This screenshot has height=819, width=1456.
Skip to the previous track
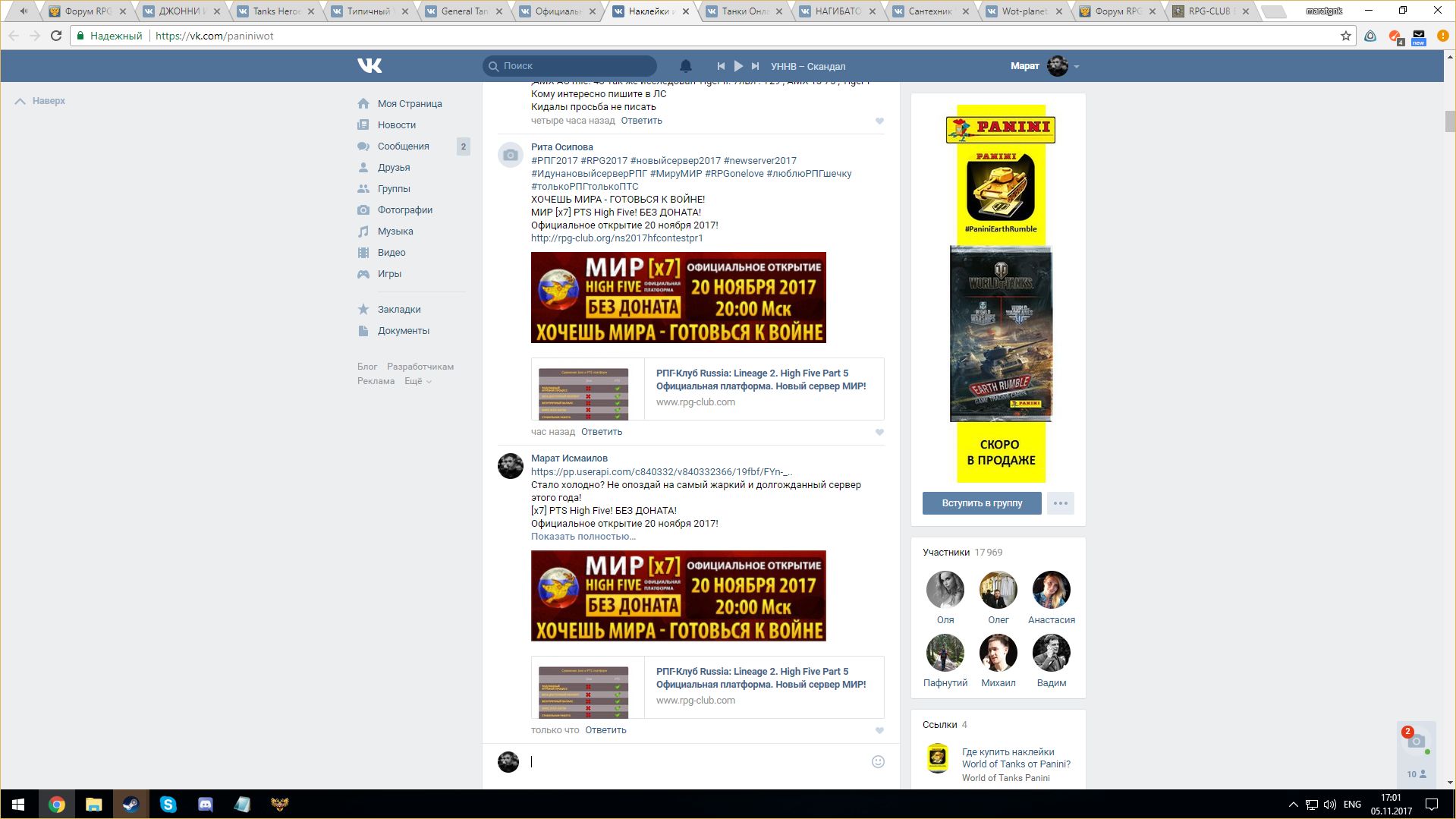point(721,66)
